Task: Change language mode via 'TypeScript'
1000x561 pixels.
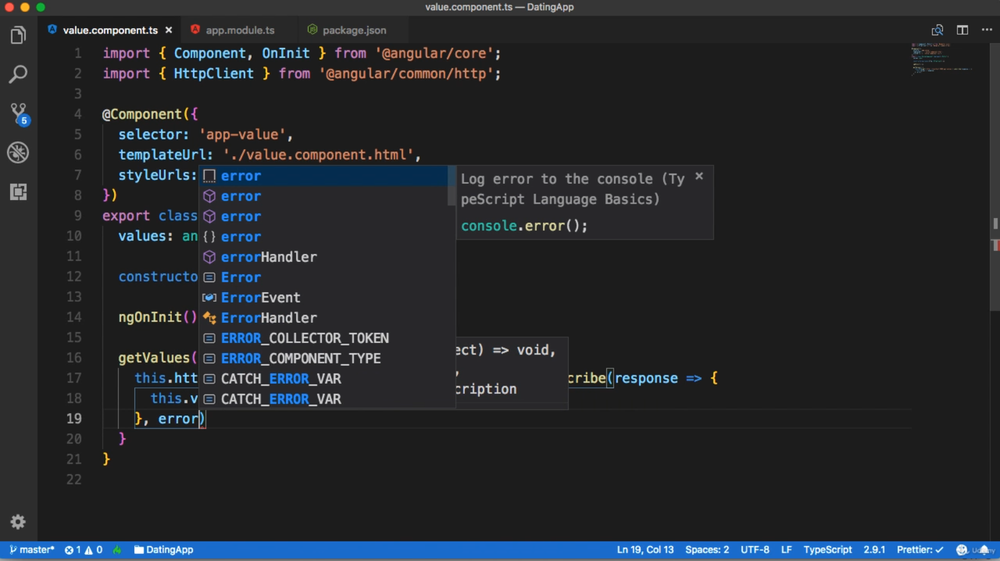Action: 827,550
